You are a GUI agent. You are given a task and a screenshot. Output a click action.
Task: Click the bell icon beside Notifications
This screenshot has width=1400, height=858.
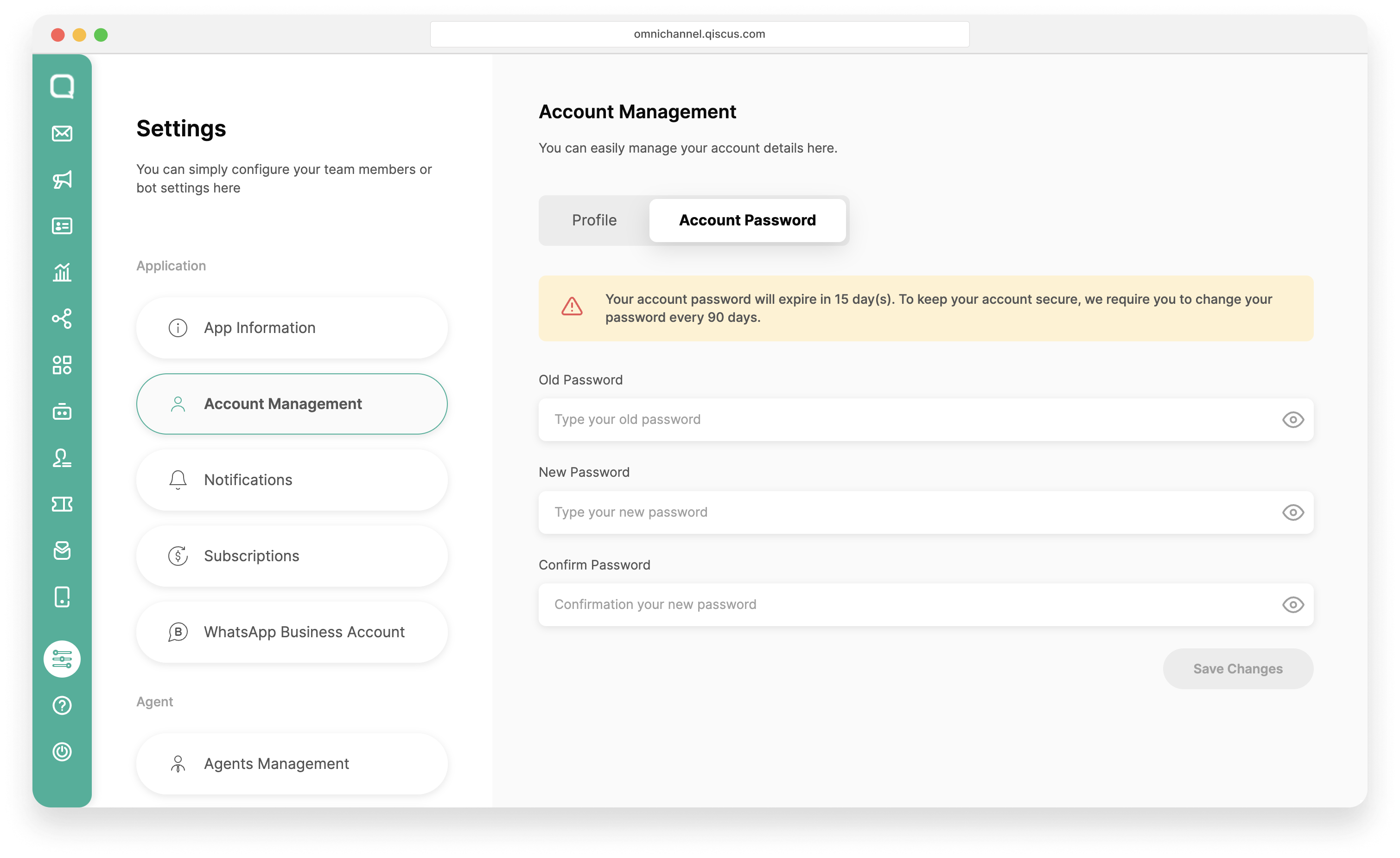click(x=178, y=480)
